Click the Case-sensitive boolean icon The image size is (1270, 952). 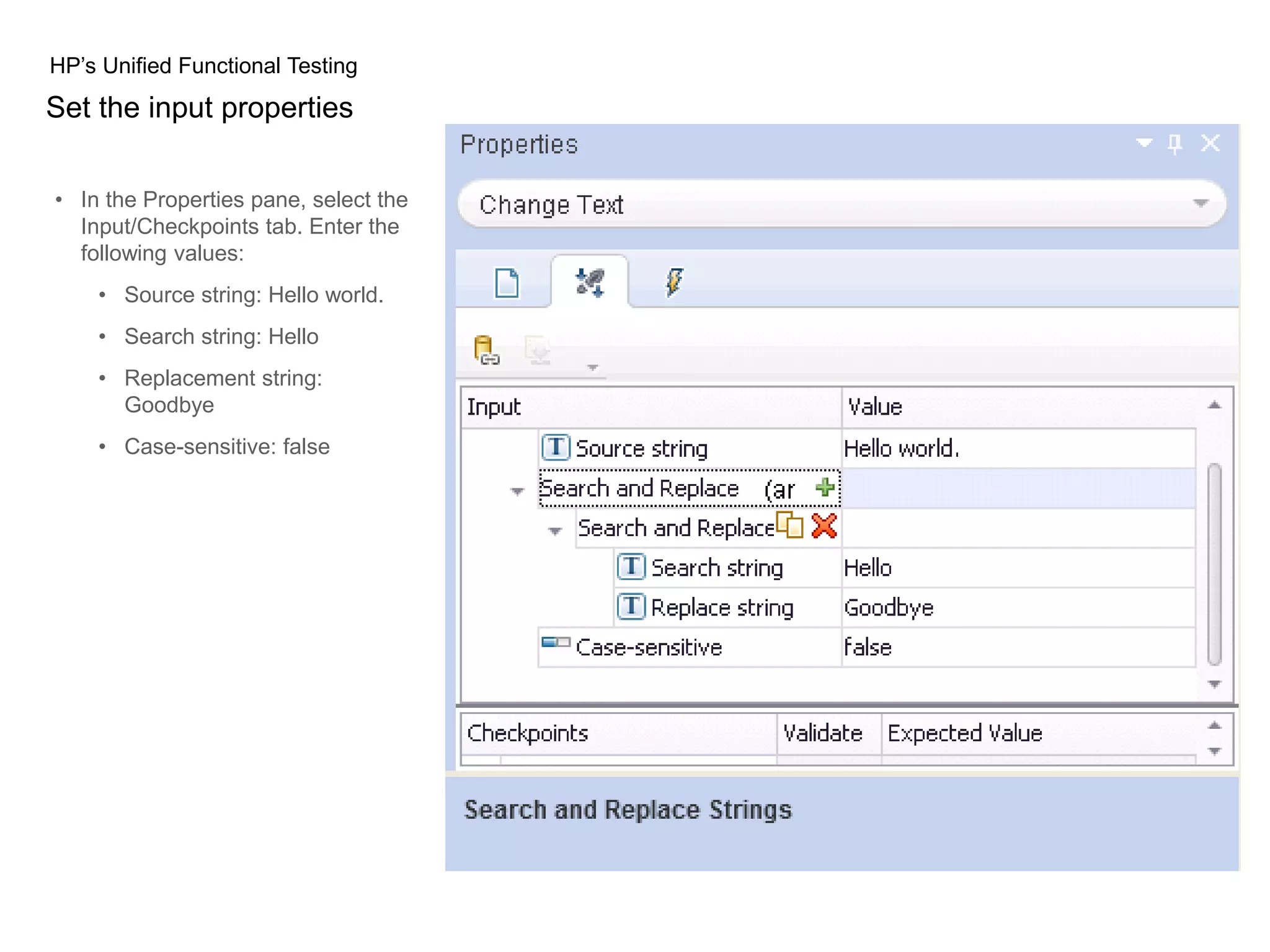[556, 642]
